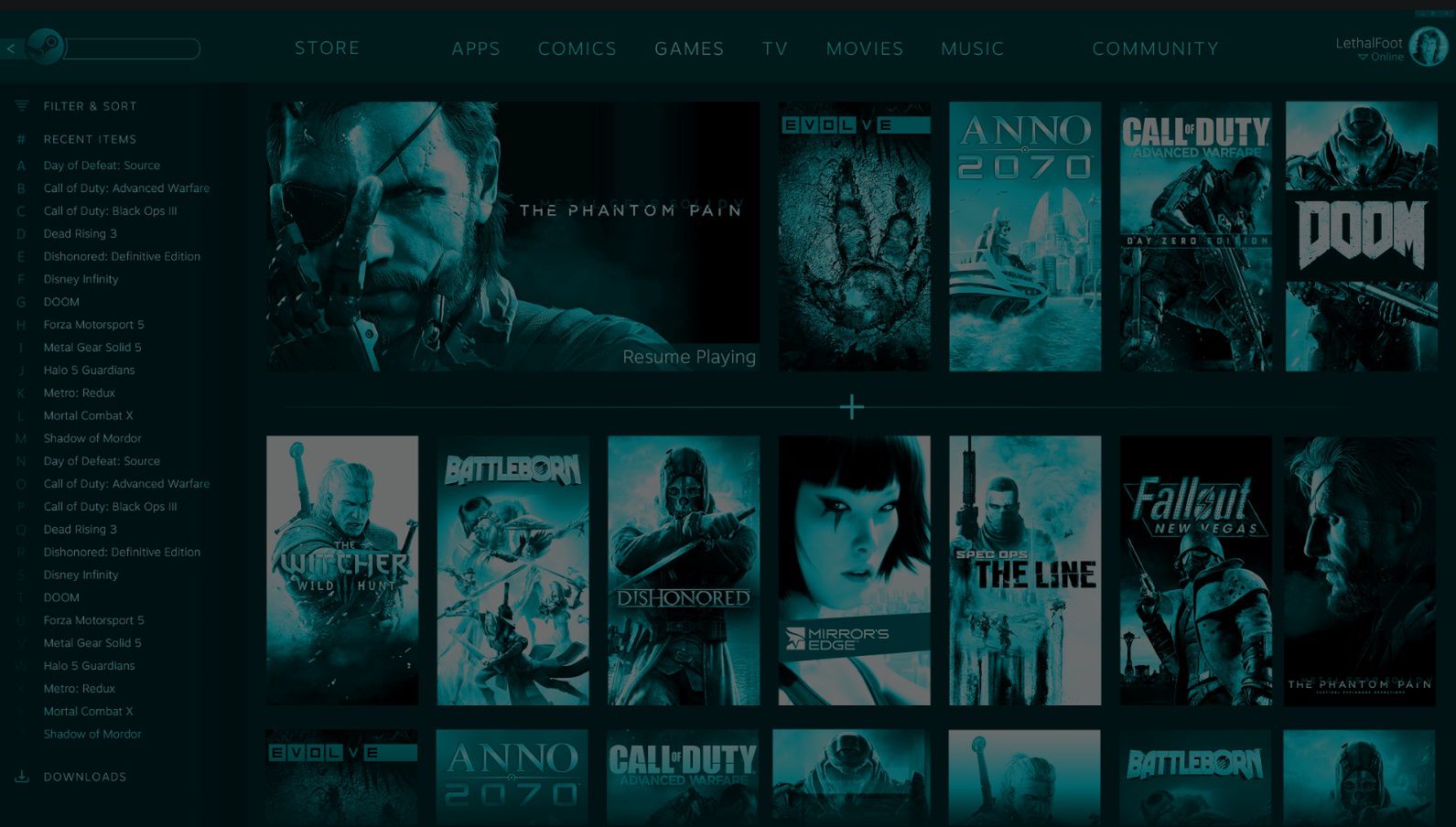Viewport: 1456px width, 827px height.
Task: Open the portrait Phantom Pain cover beside Fallout
Action: tap(1360, 570)
